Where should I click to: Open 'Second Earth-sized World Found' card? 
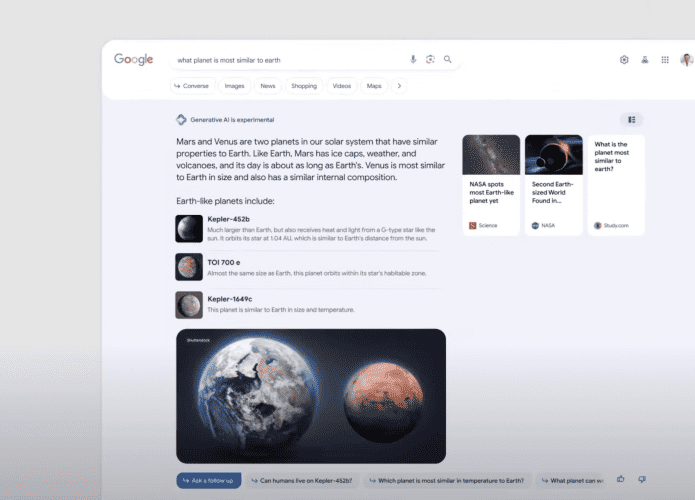[554, 185]
